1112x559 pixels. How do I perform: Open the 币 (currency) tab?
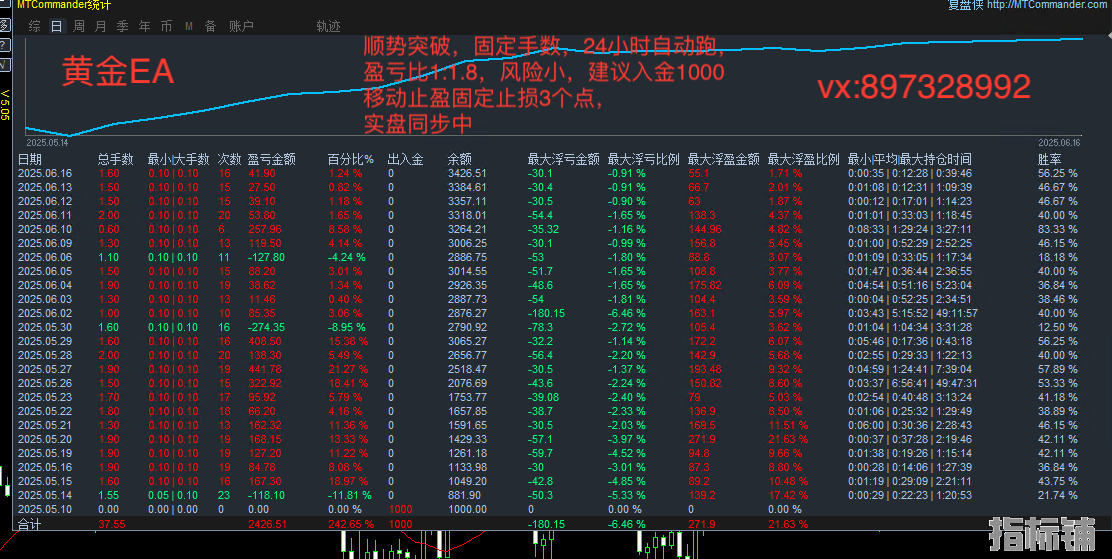click(x=166, y=26)
